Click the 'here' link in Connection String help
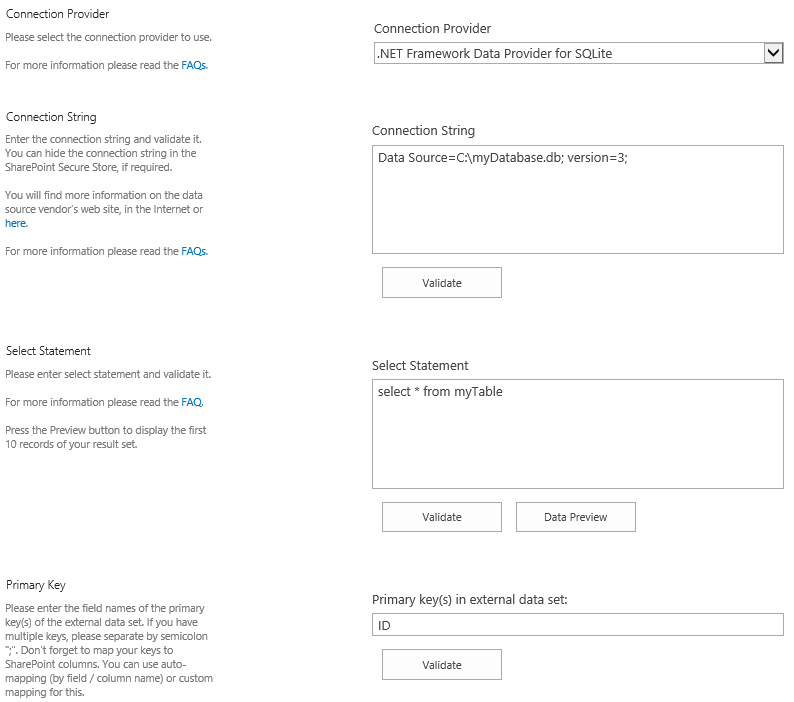794x702 pixels. point(16,223)
